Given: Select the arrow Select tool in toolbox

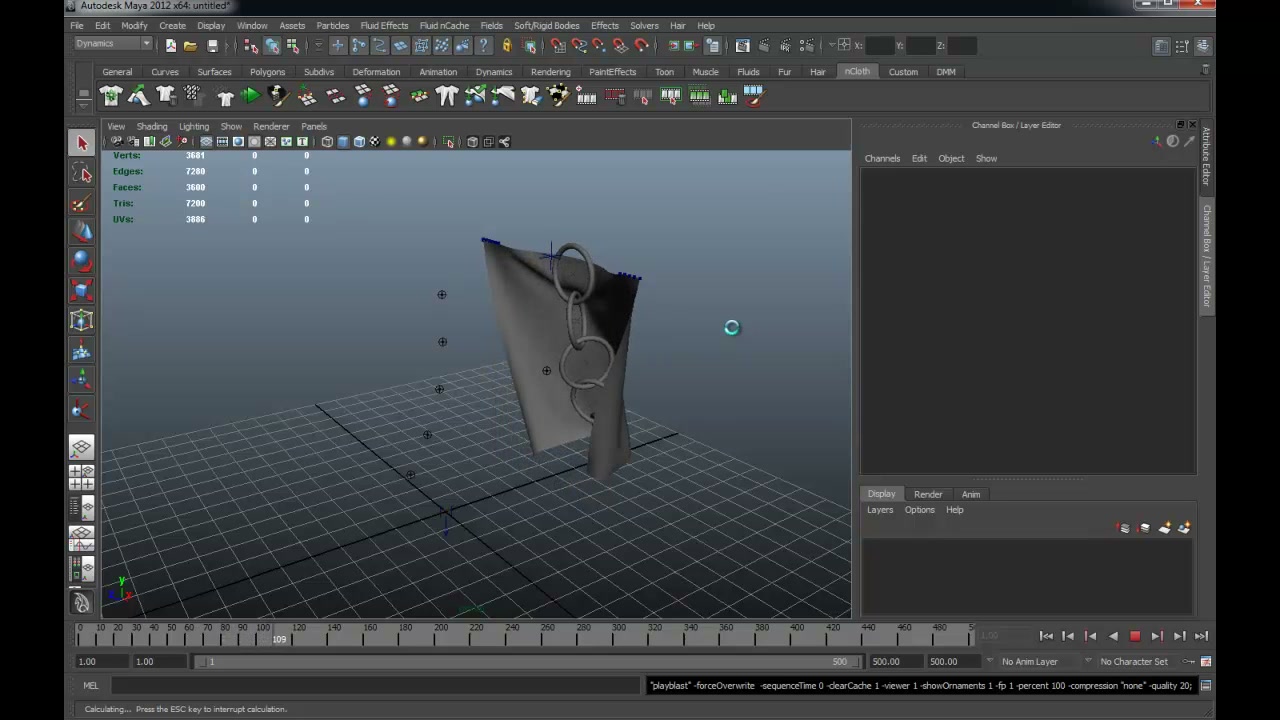Looking at the screenshot, I should coord(82,143).
